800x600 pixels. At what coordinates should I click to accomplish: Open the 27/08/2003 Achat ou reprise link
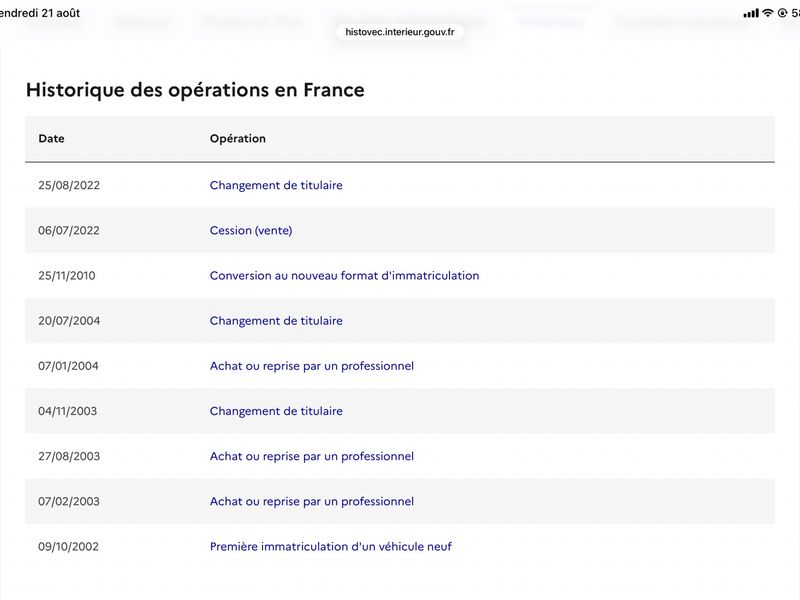[x=312, y=457]
